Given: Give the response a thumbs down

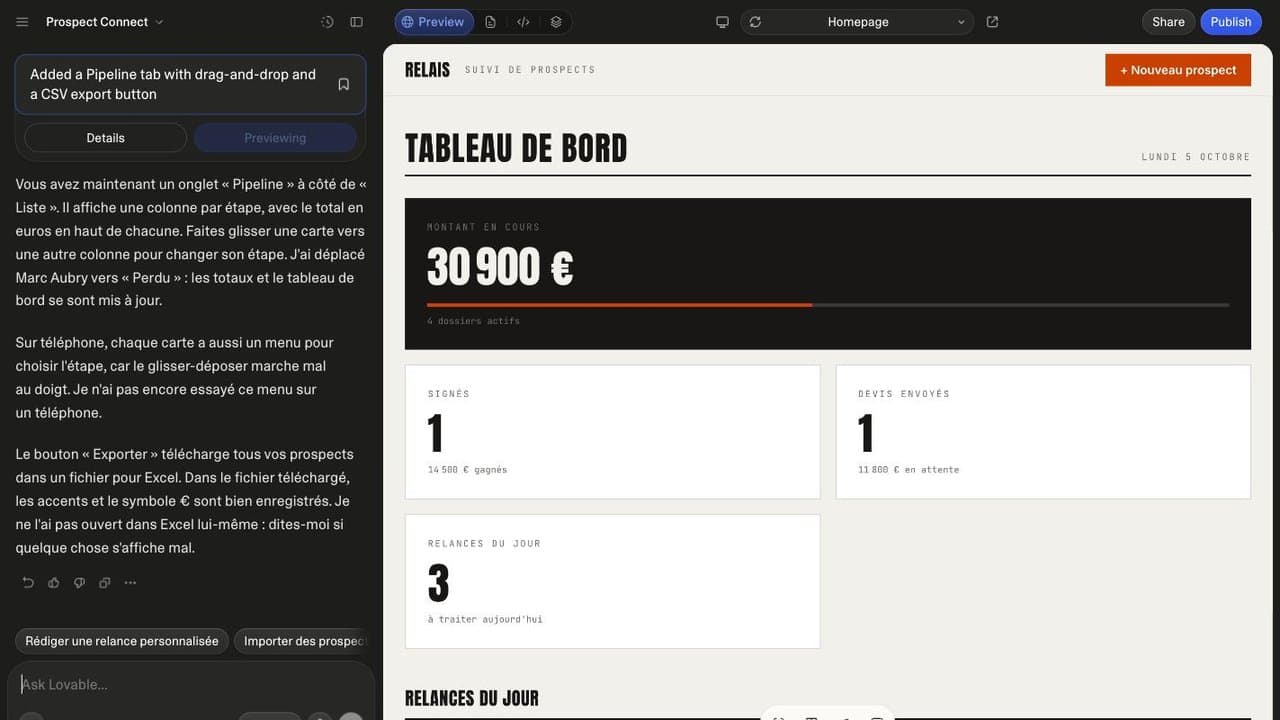Looking at the screenshot, I should tap(79, 583).
